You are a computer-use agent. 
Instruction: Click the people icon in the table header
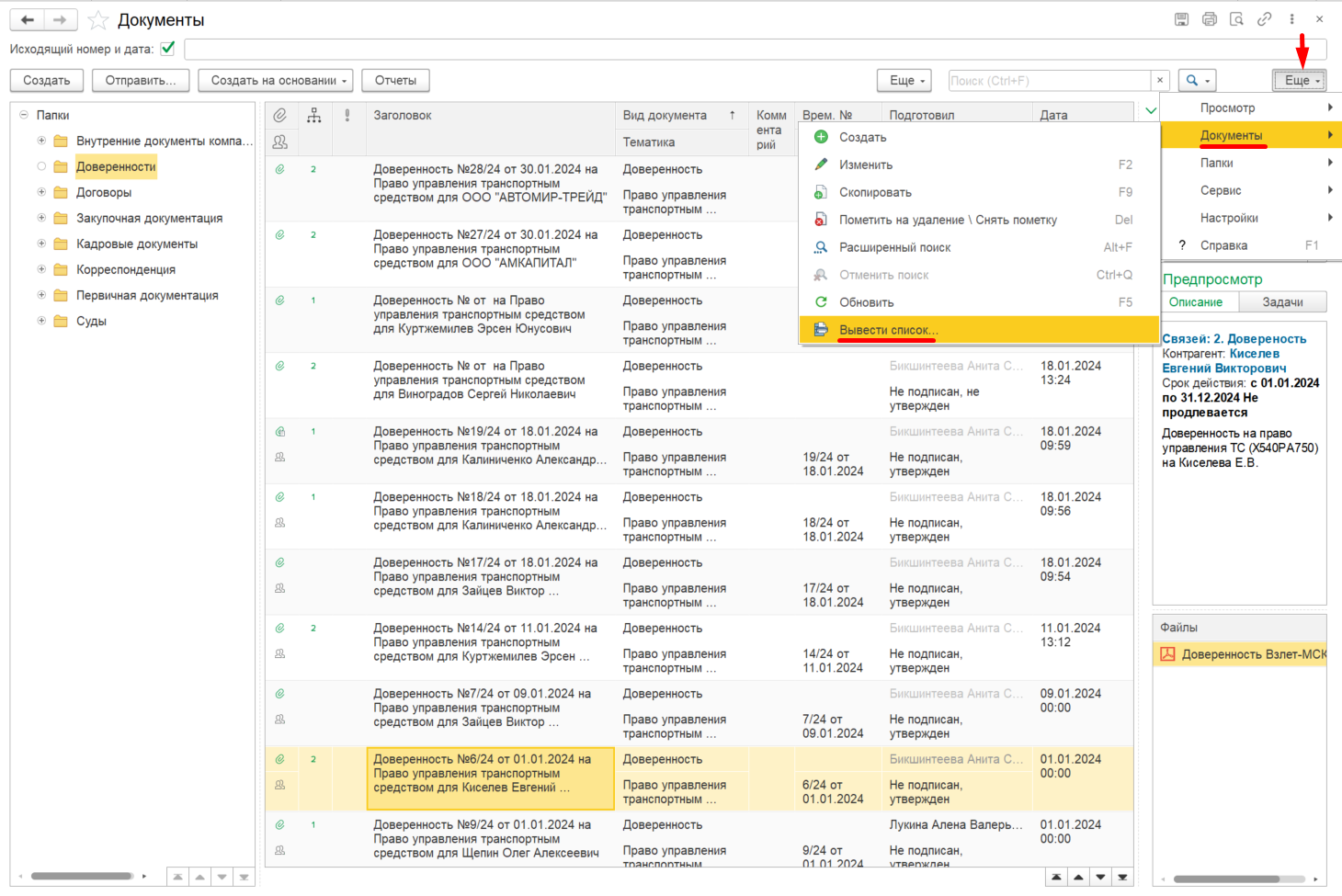[x=280, y=142]
